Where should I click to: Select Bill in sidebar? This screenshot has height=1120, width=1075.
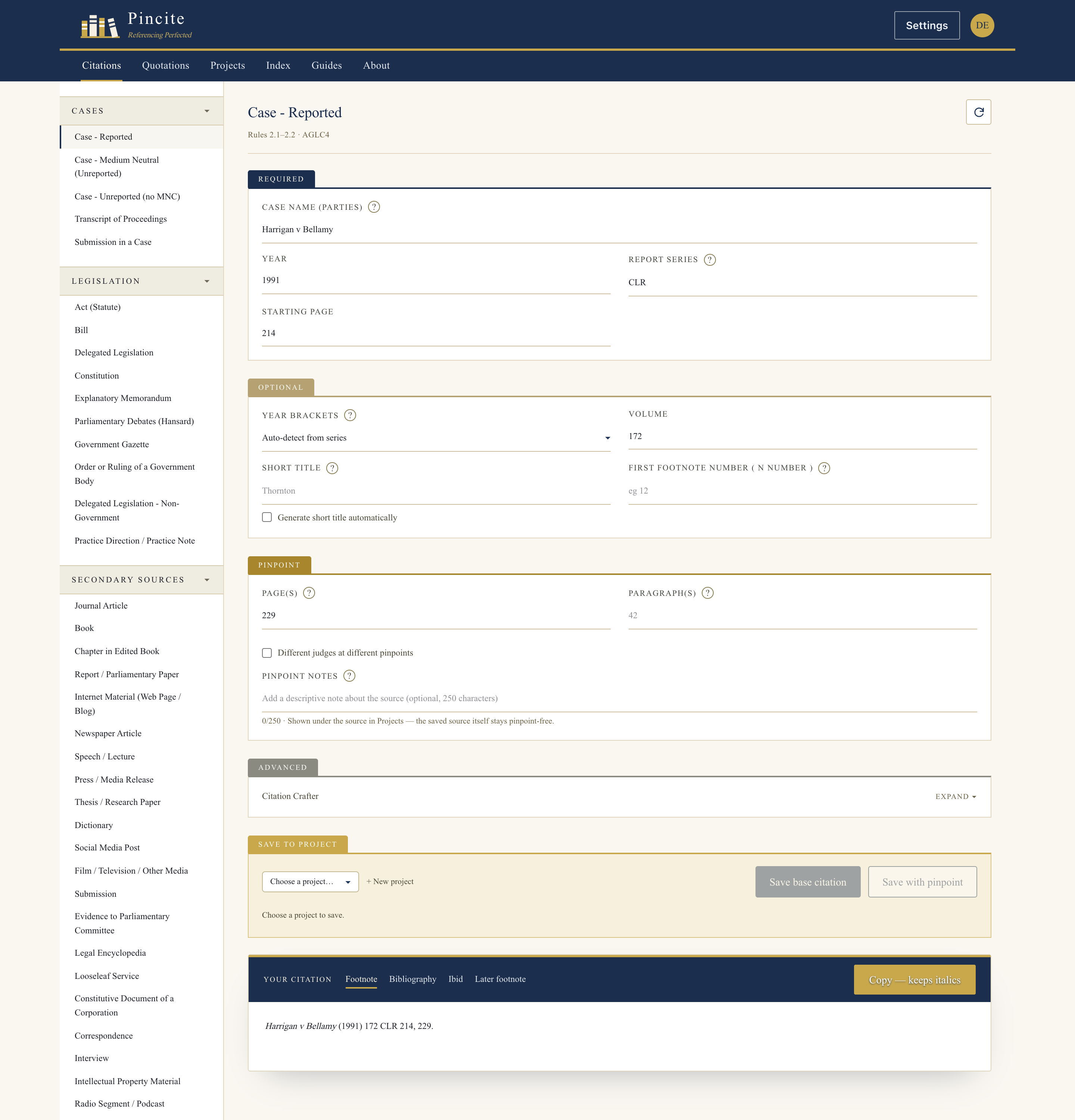point(142,330)
